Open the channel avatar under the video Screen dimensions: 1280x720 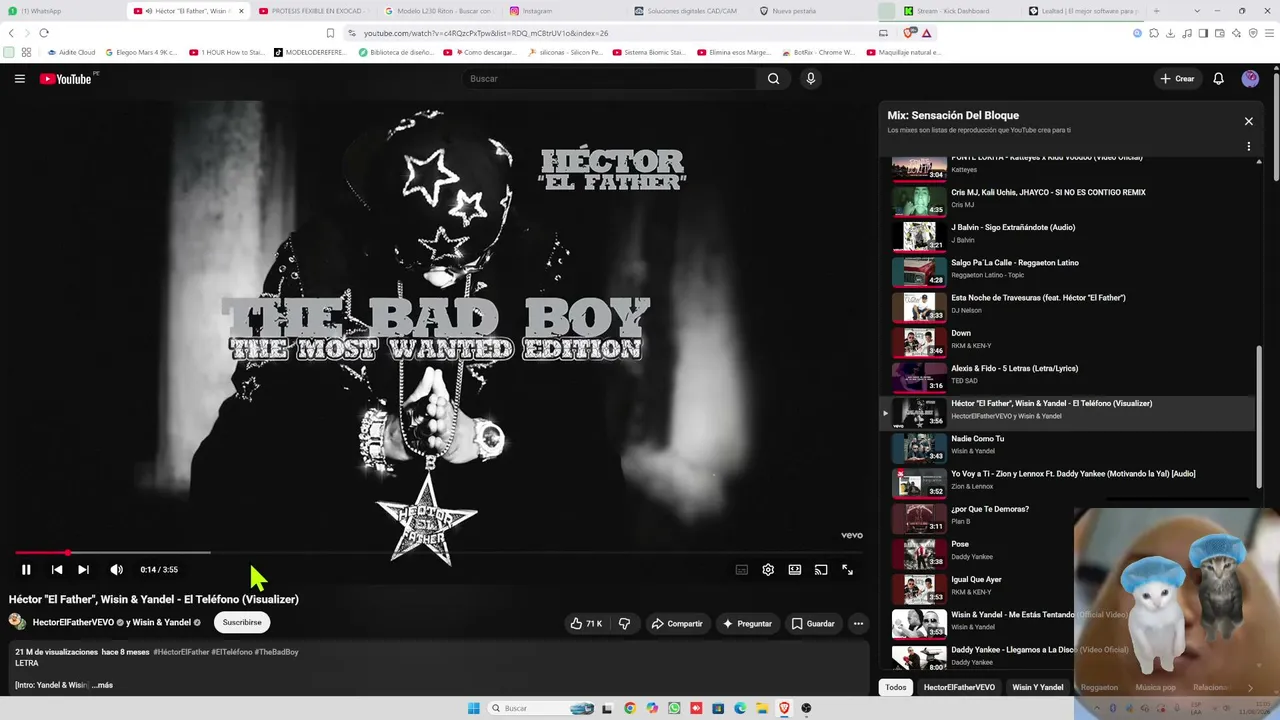point(17,622)
